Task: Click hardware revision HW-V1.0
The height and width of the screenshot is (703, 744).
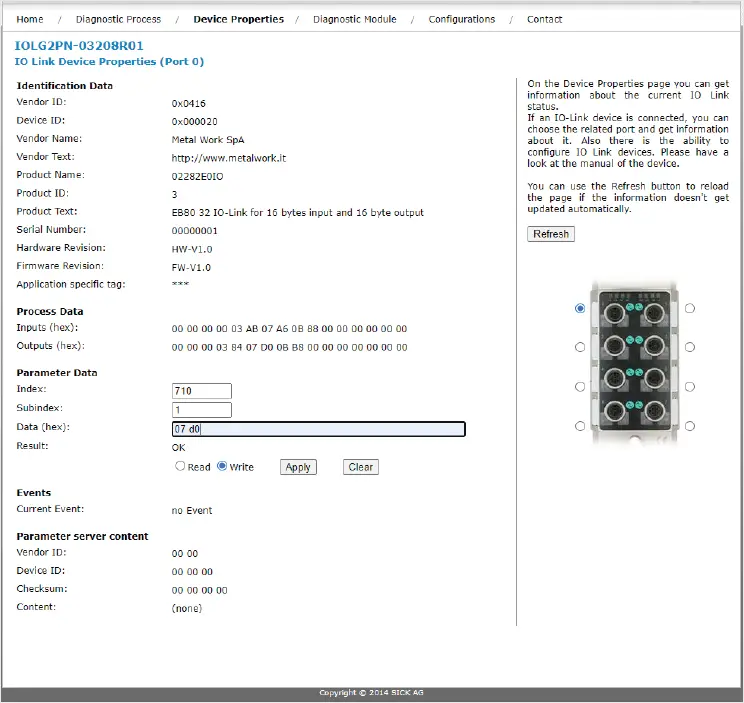Action: (192, 250)
